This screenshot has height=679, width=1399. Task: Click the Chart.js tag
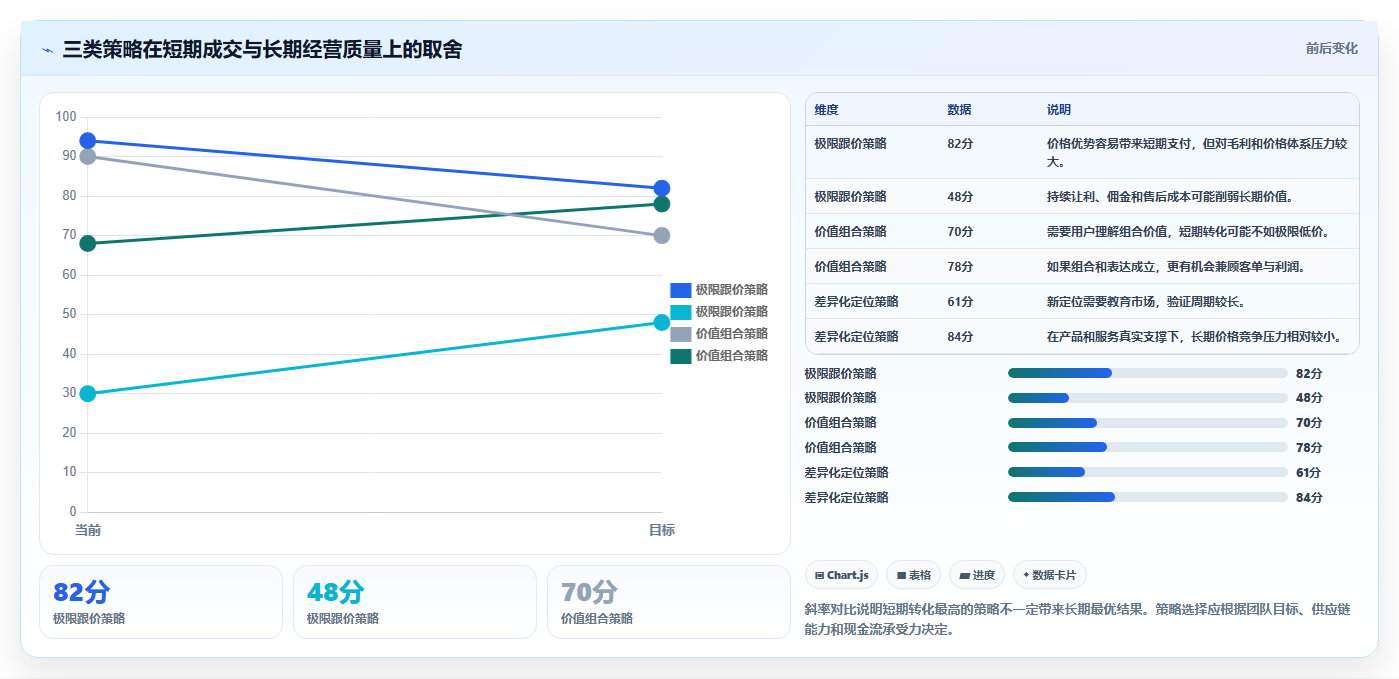[x=841, y=575]
